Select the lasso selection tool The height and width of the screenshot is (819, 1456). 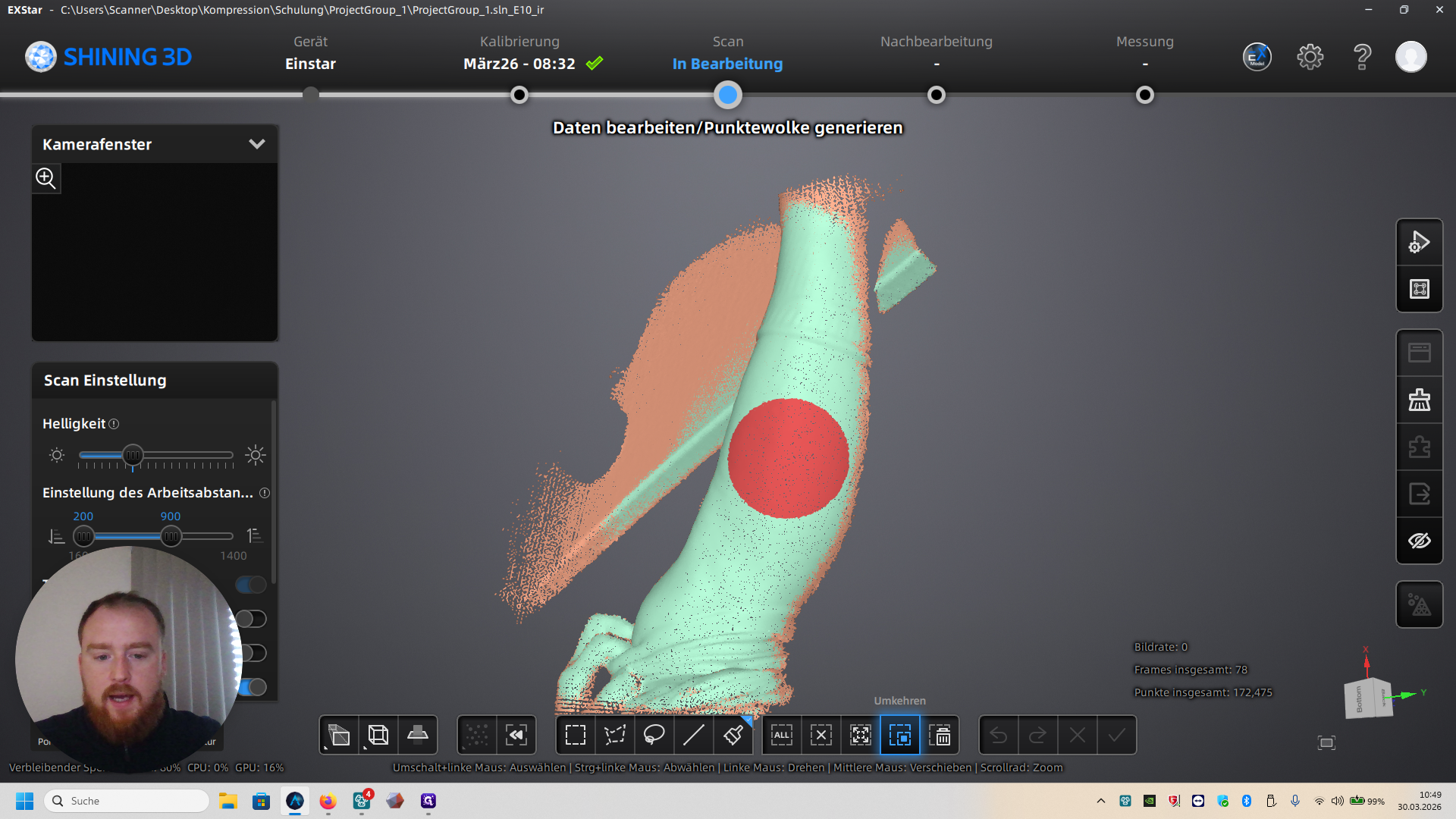pyautogui.click(x=654, y=735)
